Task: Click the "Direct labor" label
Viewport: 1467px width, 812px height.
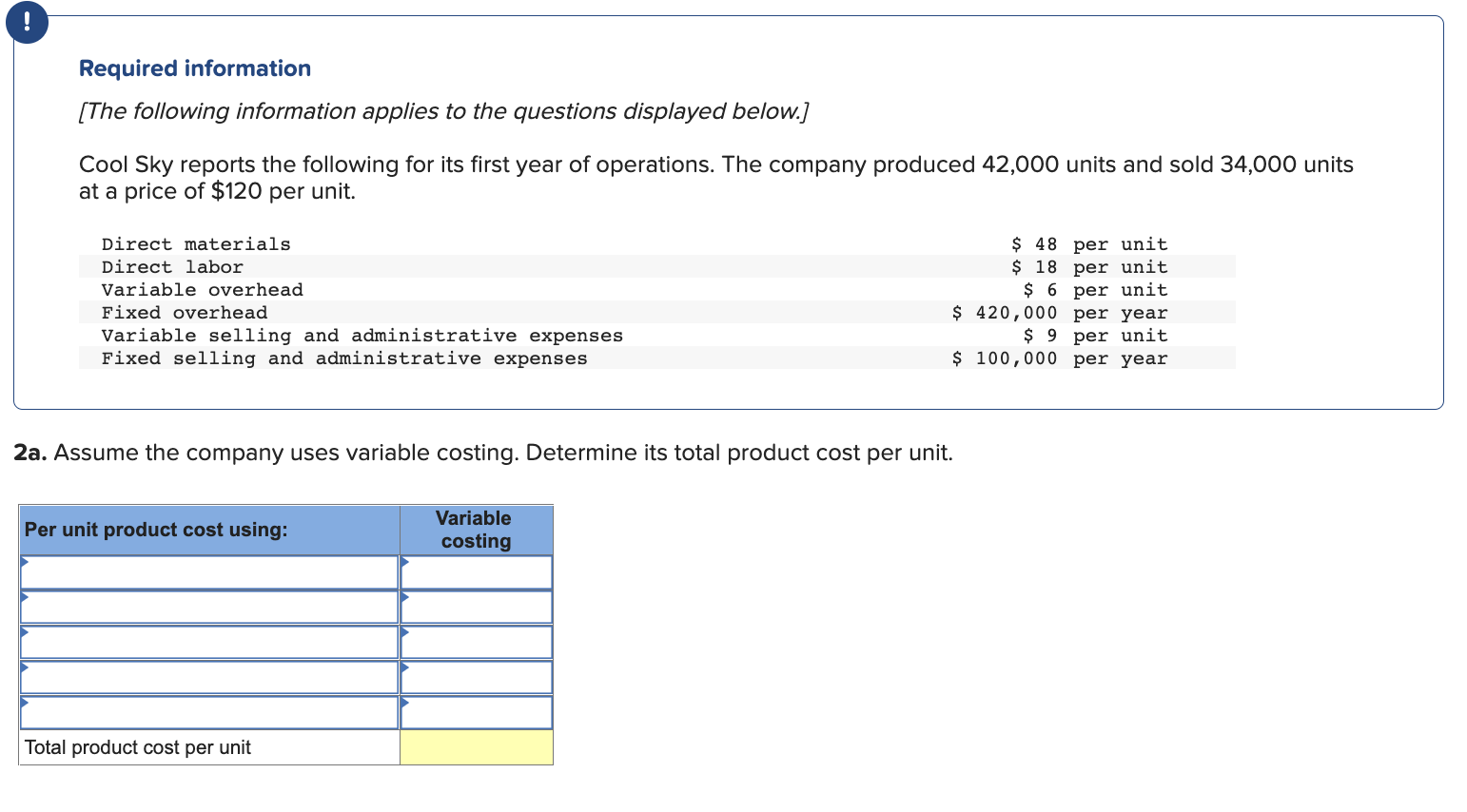Action: click(x=172, y=267)
